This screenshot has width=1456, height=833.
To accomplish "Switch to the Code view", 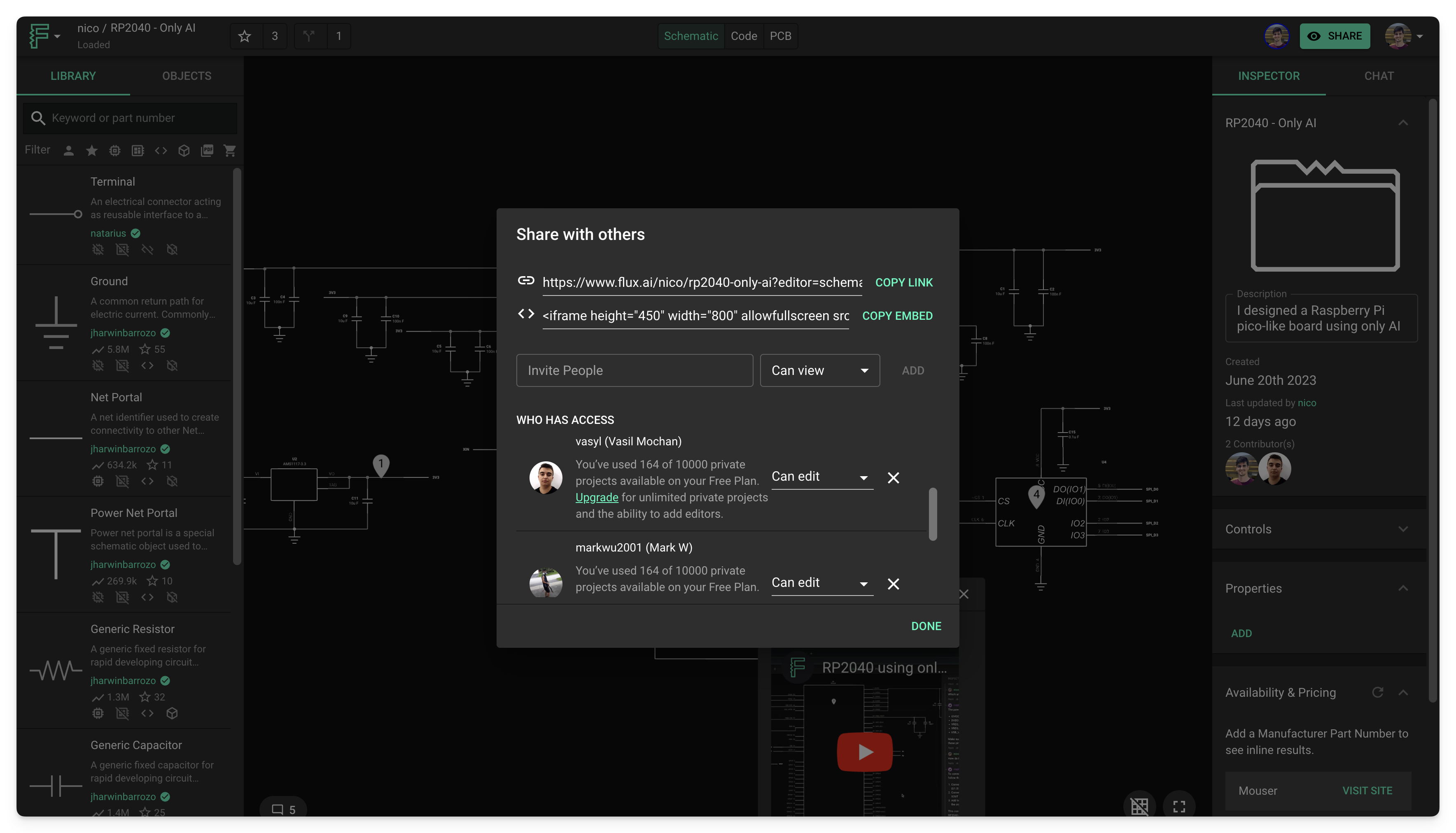I will coord(744,36).
